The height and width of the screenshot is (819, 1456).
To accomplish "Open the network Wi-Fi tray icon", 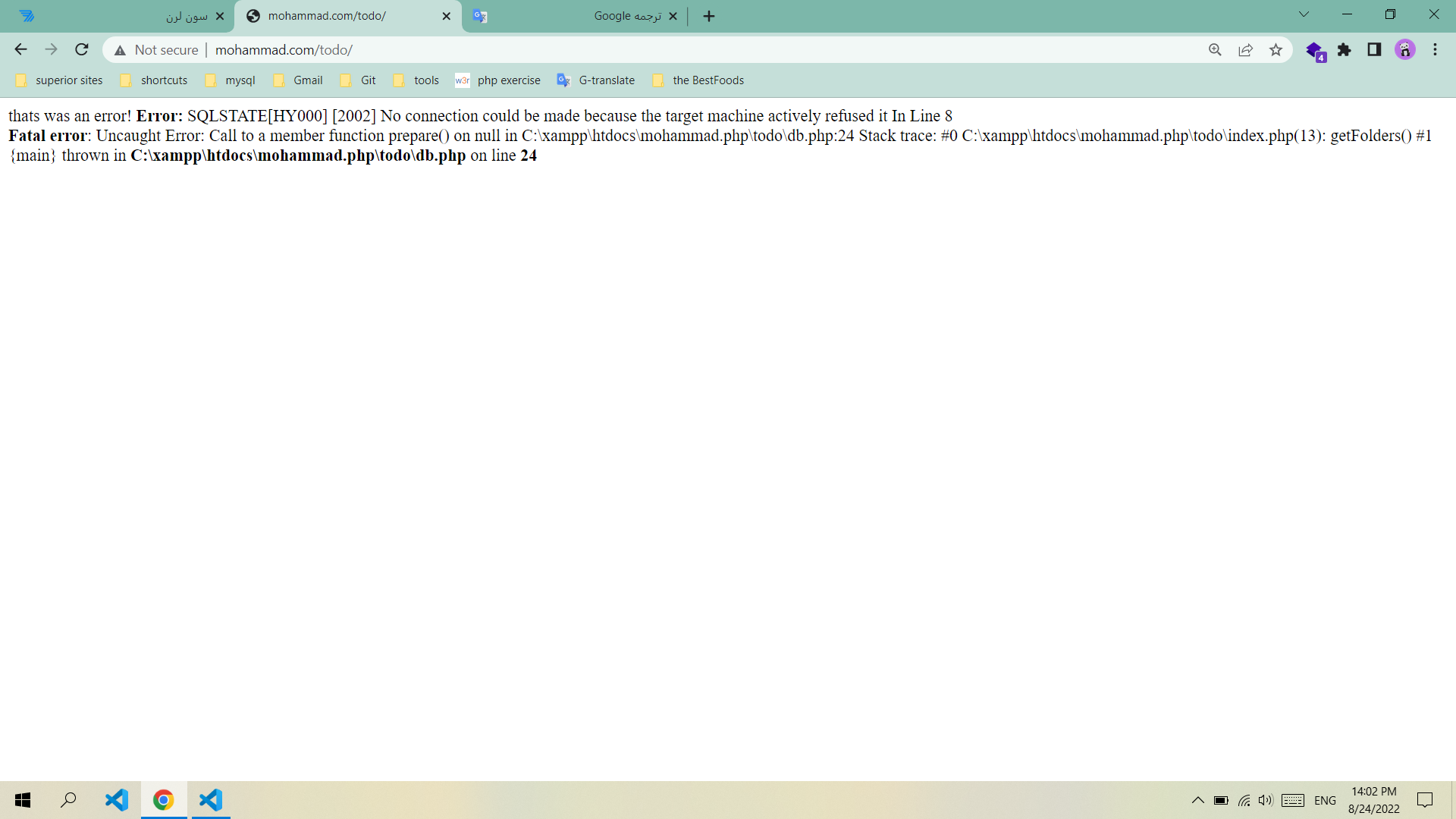I will tap(1244, 800).
